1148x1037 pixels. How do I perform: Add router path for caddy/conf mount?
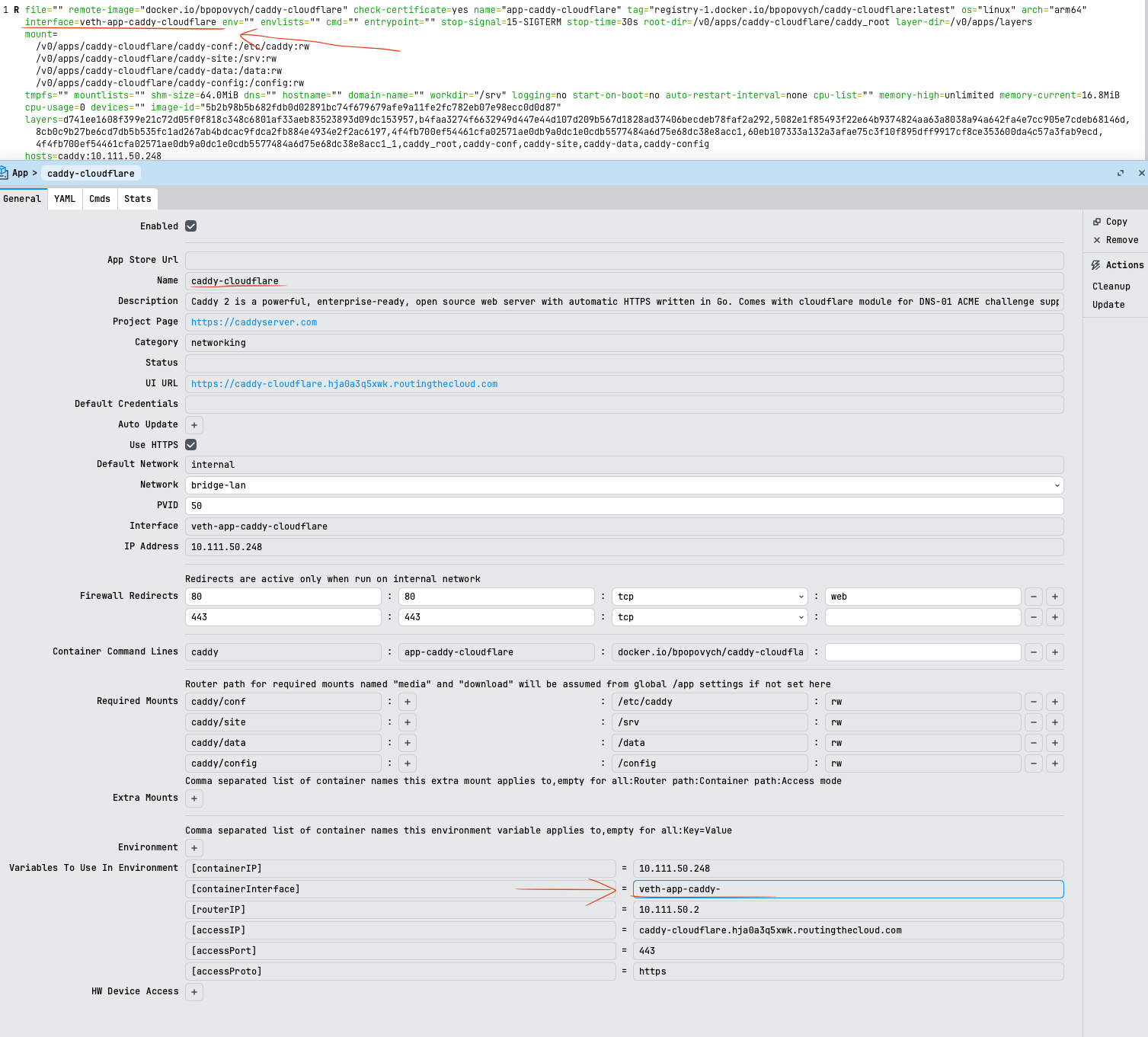(408, 702)
